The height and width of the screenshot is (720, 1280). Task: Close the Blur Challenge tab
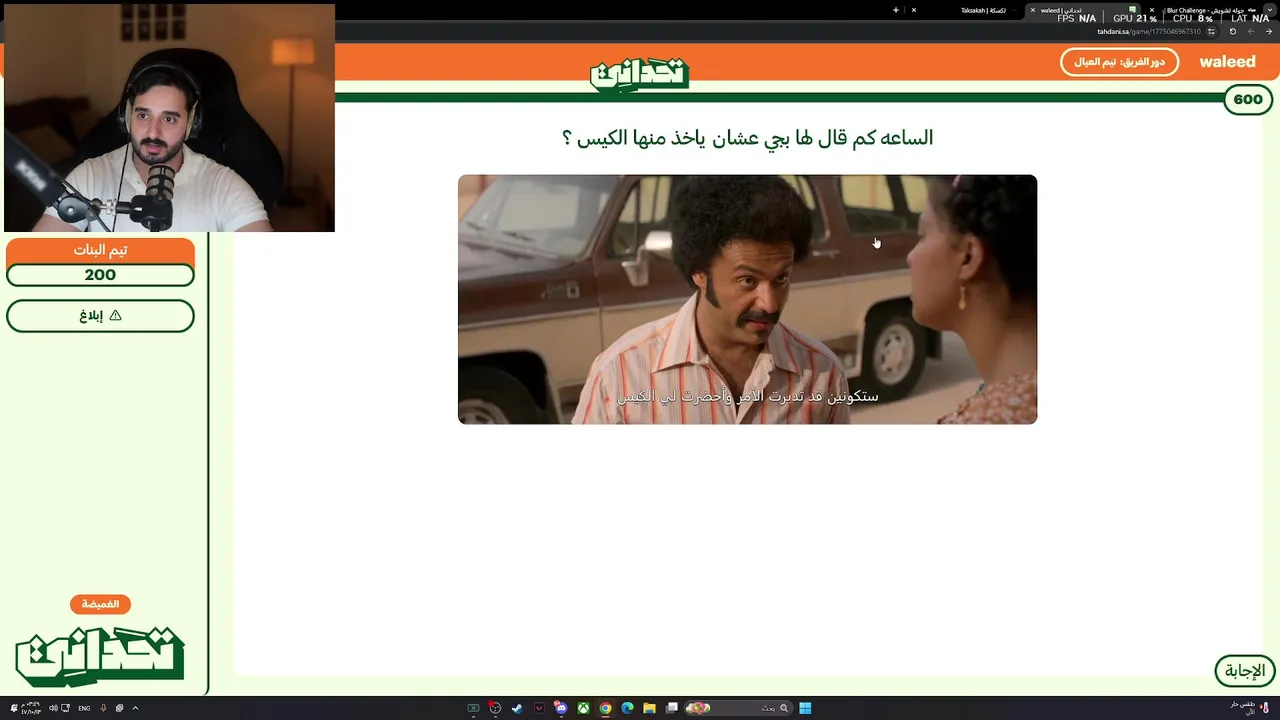1152,10
